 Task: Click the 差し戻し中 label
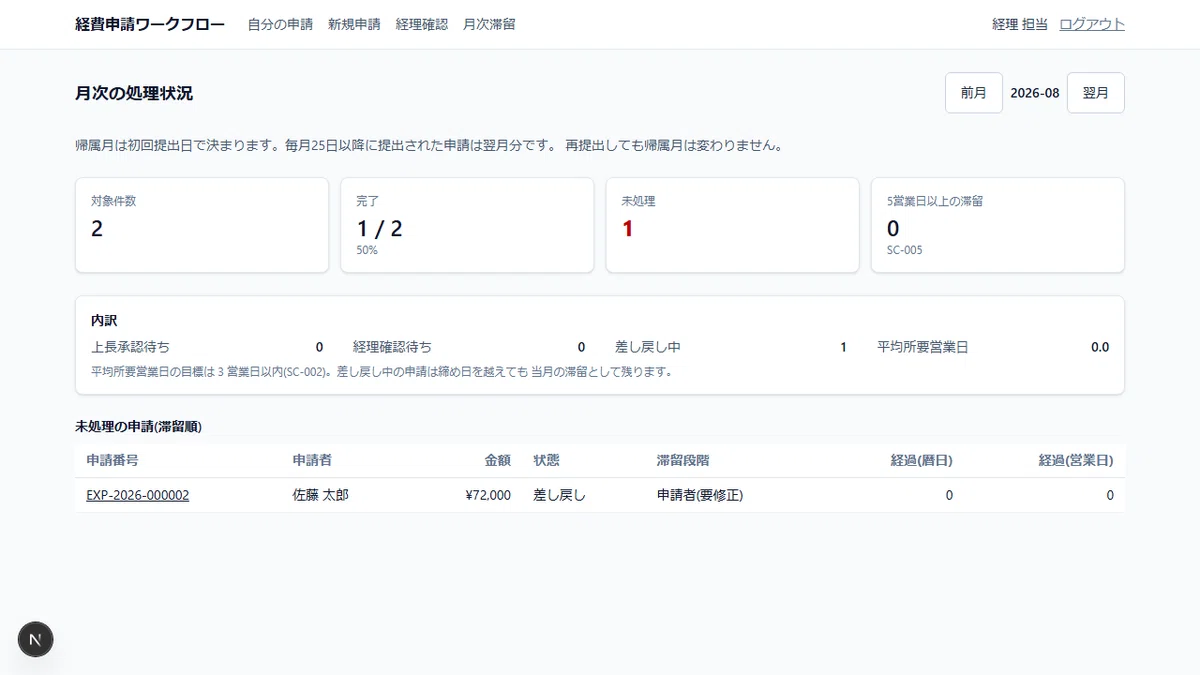point(648,347)
